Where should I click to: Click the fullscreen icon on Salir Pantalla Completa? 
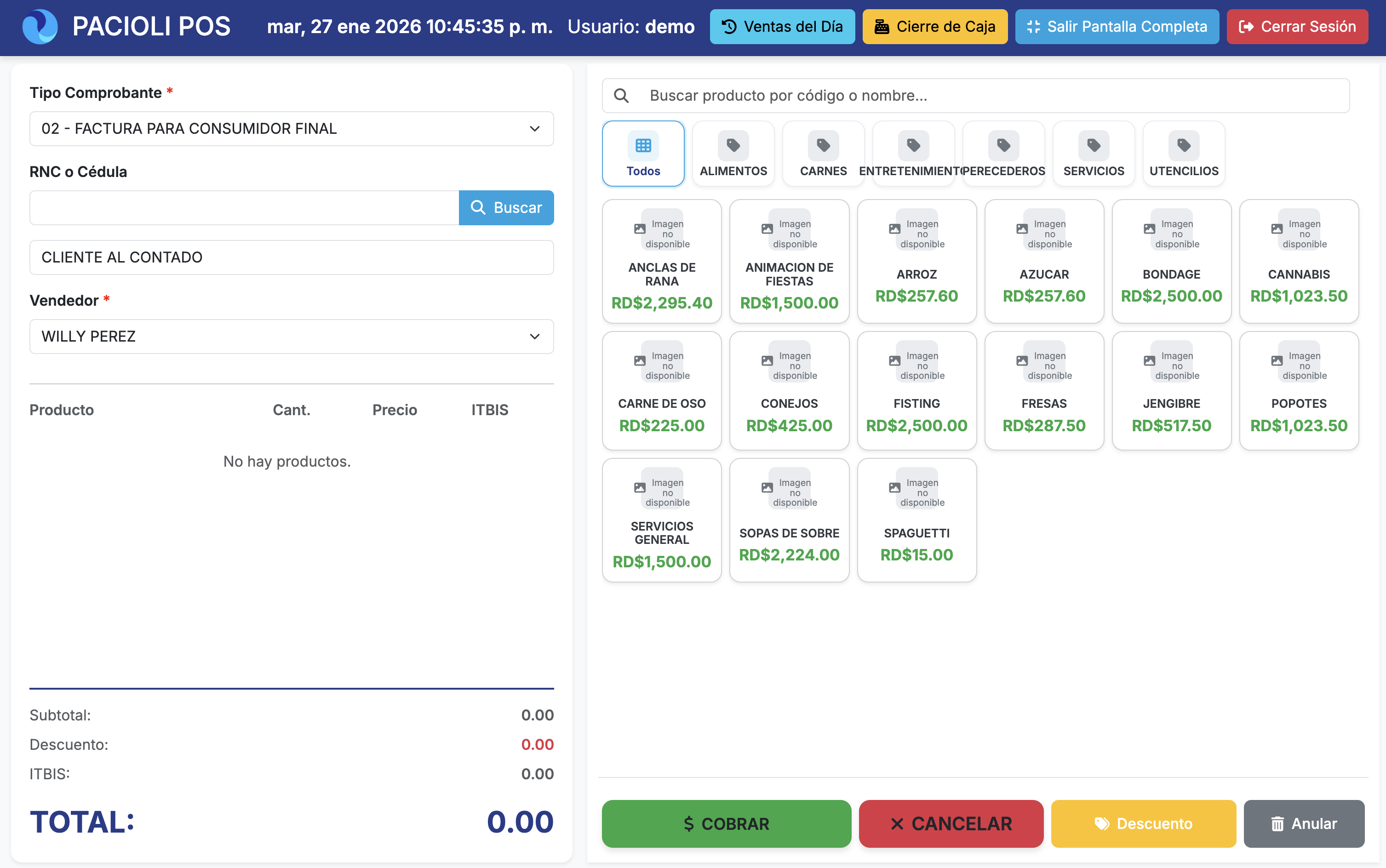(1033, 26)
